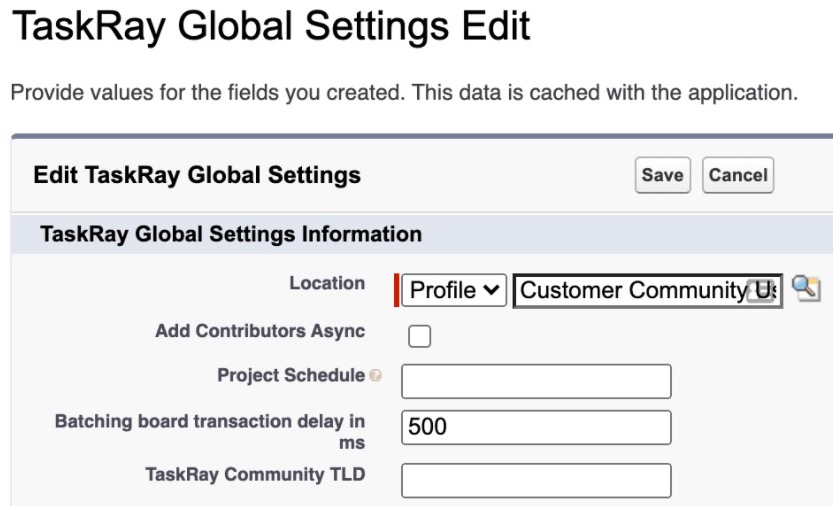Click the Project Schedule help question-mark icon
Viewport: 833px width, 506px height.
[x=375, y=375]
